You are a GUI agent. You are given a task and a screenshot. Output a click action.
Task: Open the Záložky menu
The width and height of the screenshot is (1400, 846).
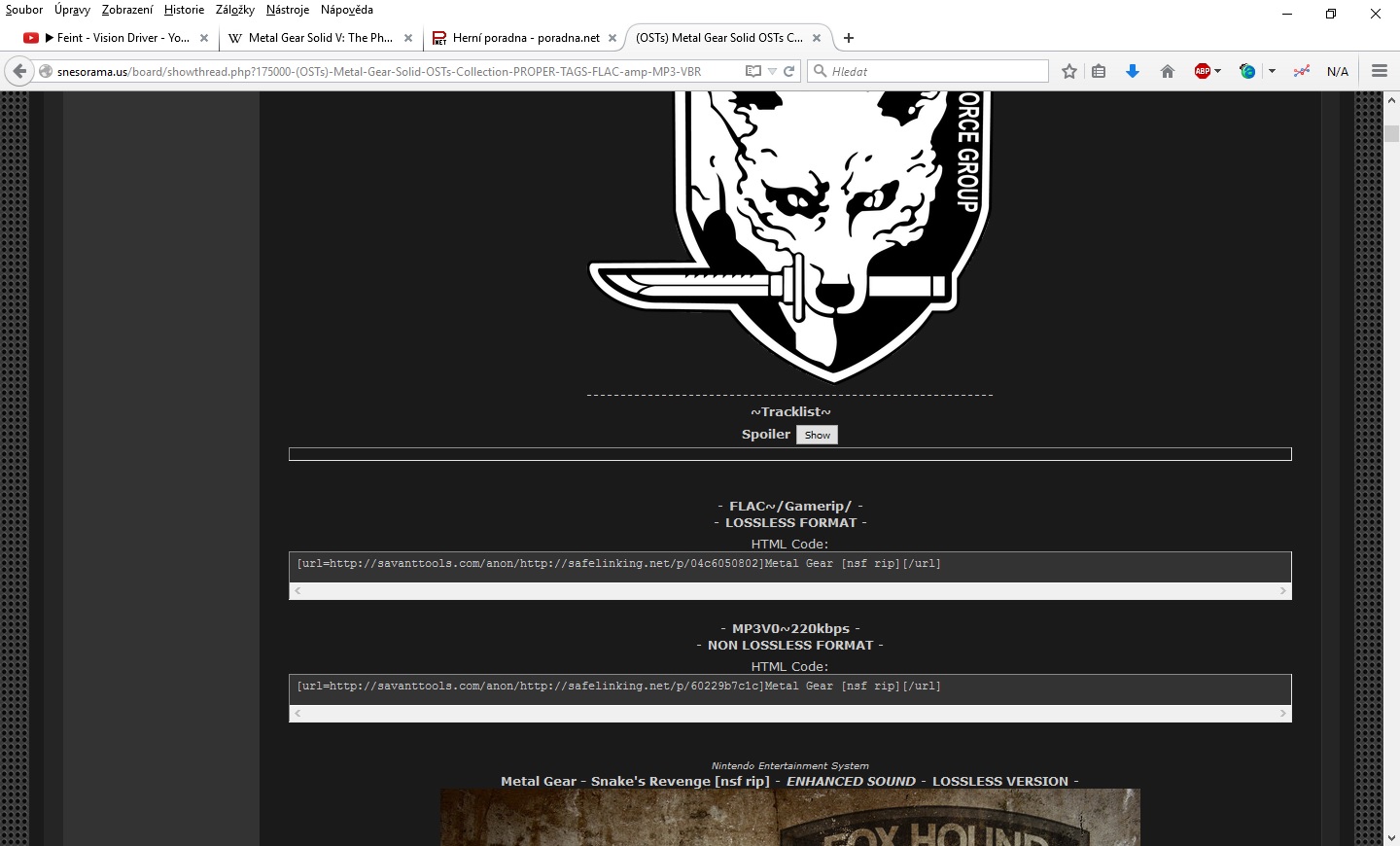pyautogui.click(x=235, y=10)
